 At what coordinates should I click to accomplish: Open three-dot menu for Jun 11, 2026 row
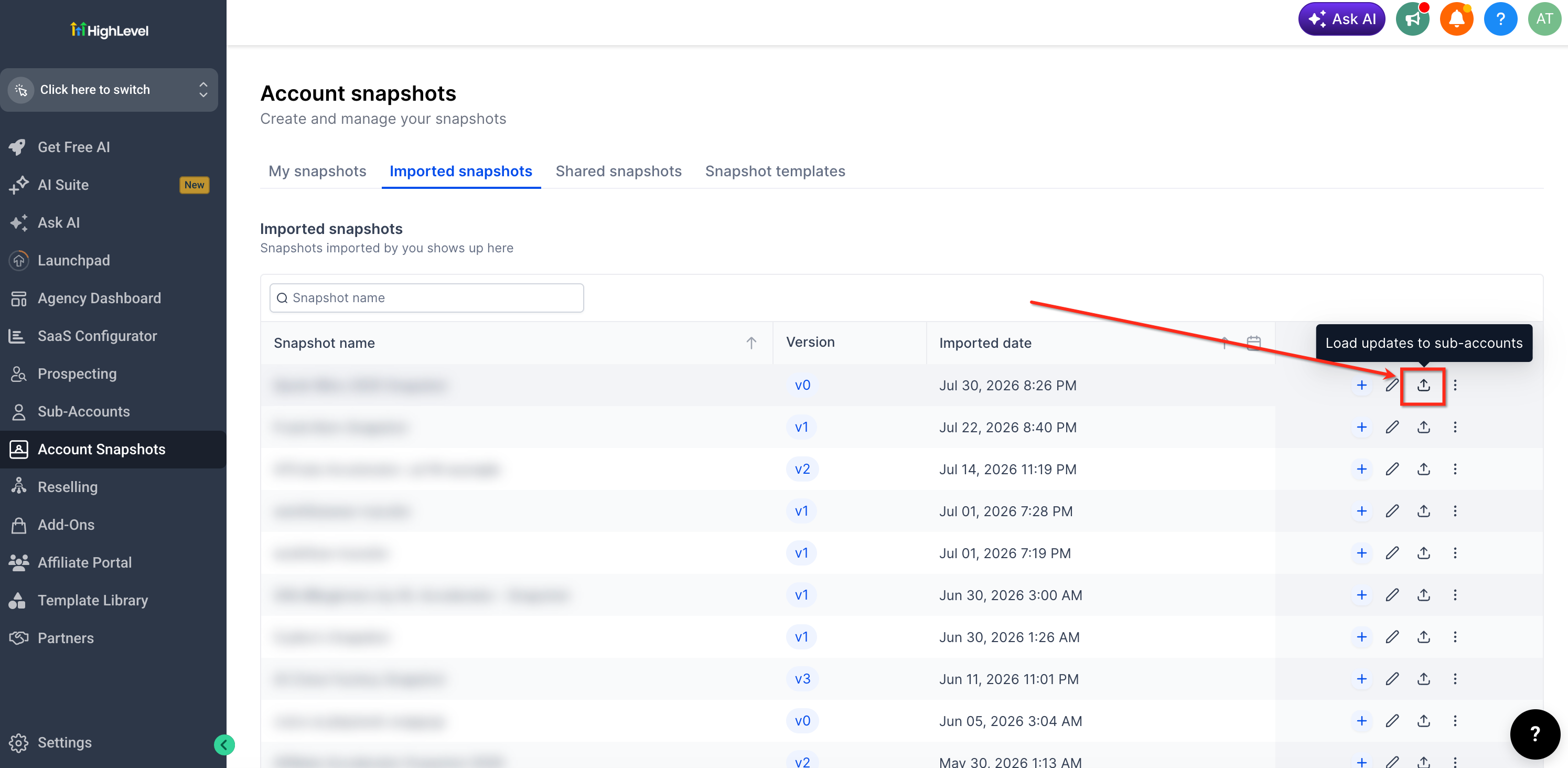click(x=1455, y=679)
